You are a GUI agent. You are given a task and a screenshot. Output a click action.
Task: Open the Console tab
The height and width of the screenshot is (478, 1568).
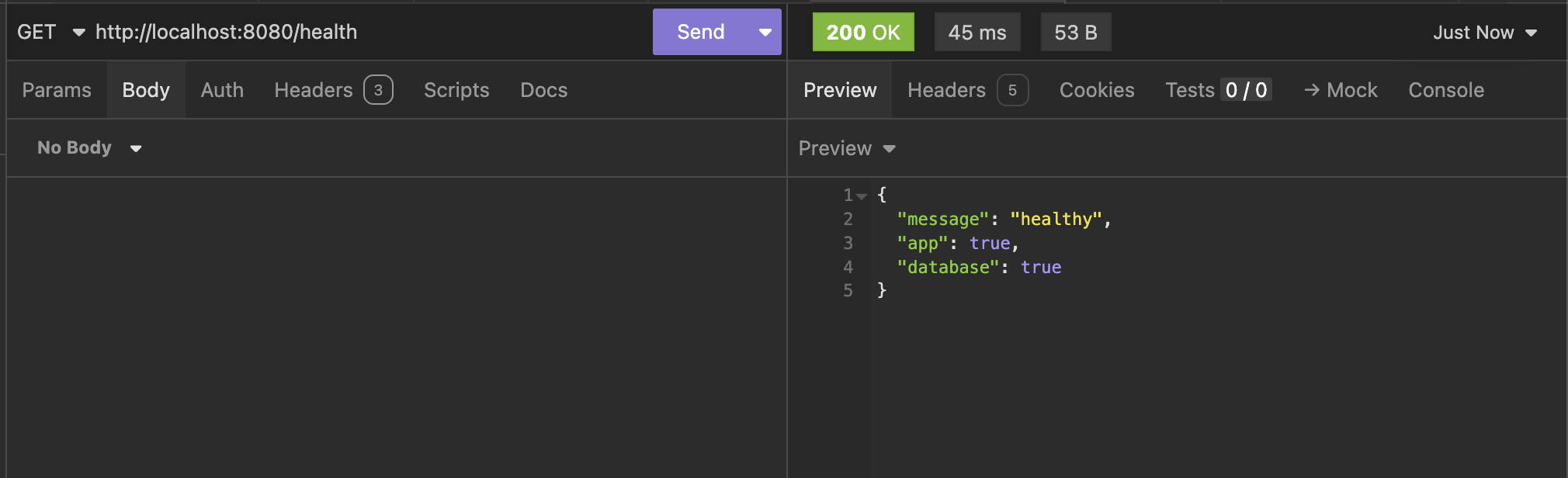click(x=1446, y=90)
